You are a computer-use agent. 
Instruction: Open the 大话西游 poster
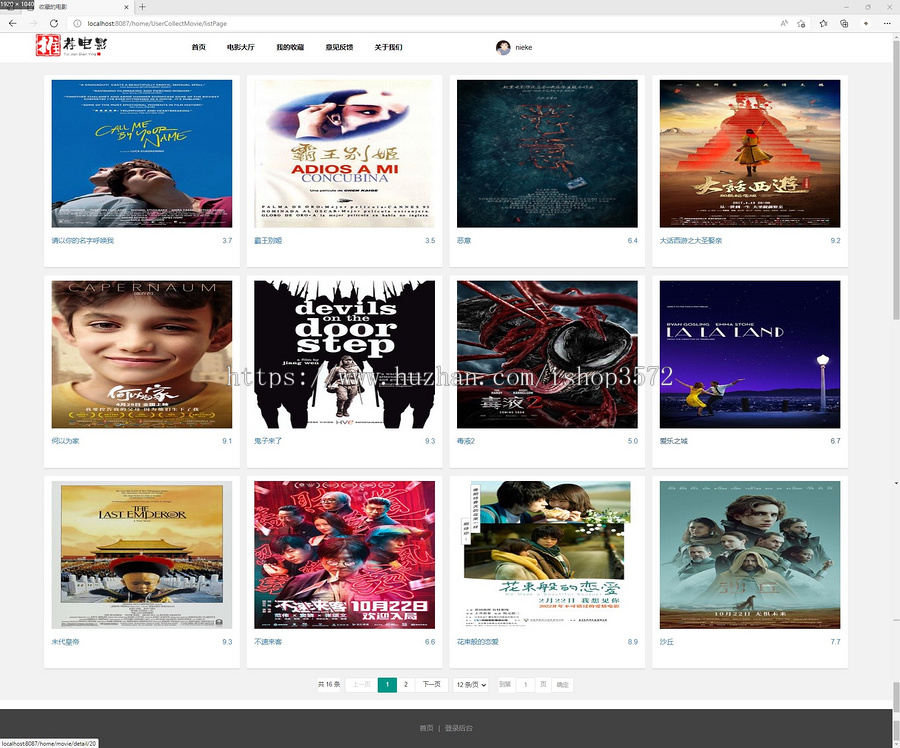[750, 153]
